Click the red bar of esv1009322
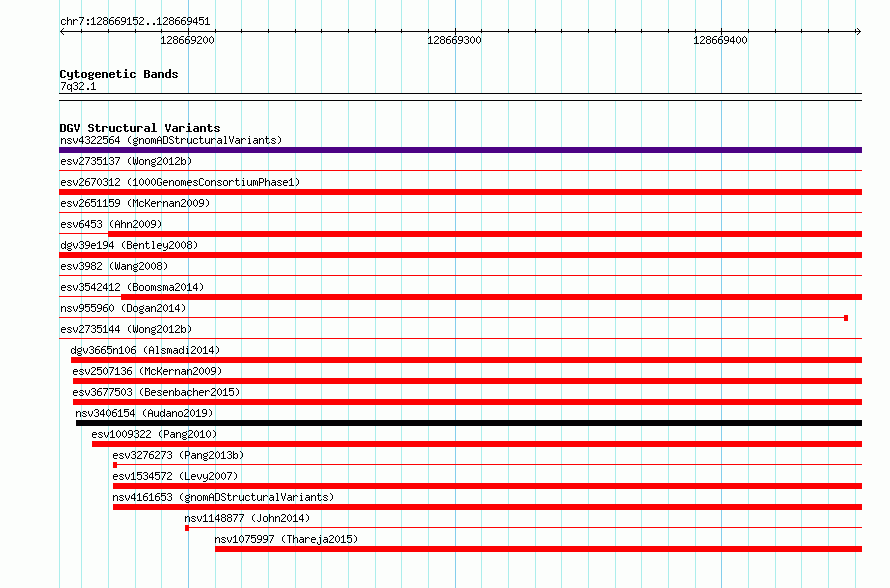The height and width of the screenshot is (588, 890). (x=477, y=444)
